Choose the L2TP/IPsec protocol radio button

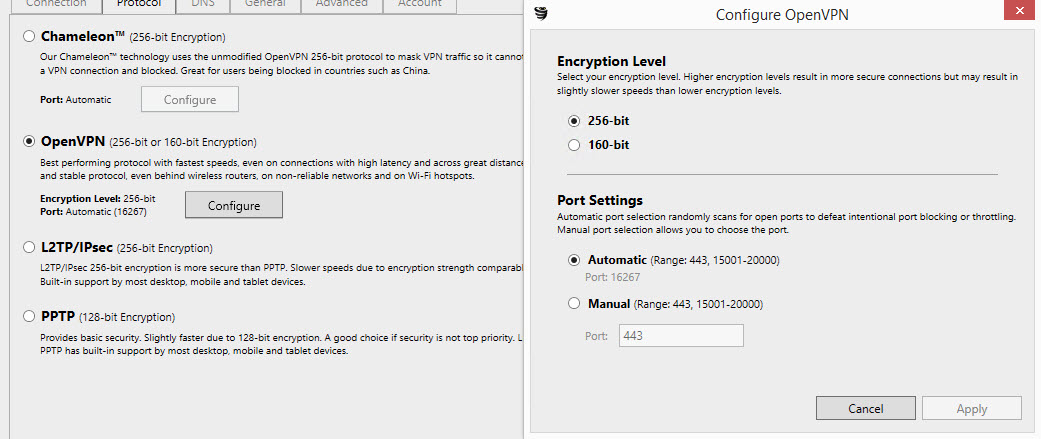[29, 248]
